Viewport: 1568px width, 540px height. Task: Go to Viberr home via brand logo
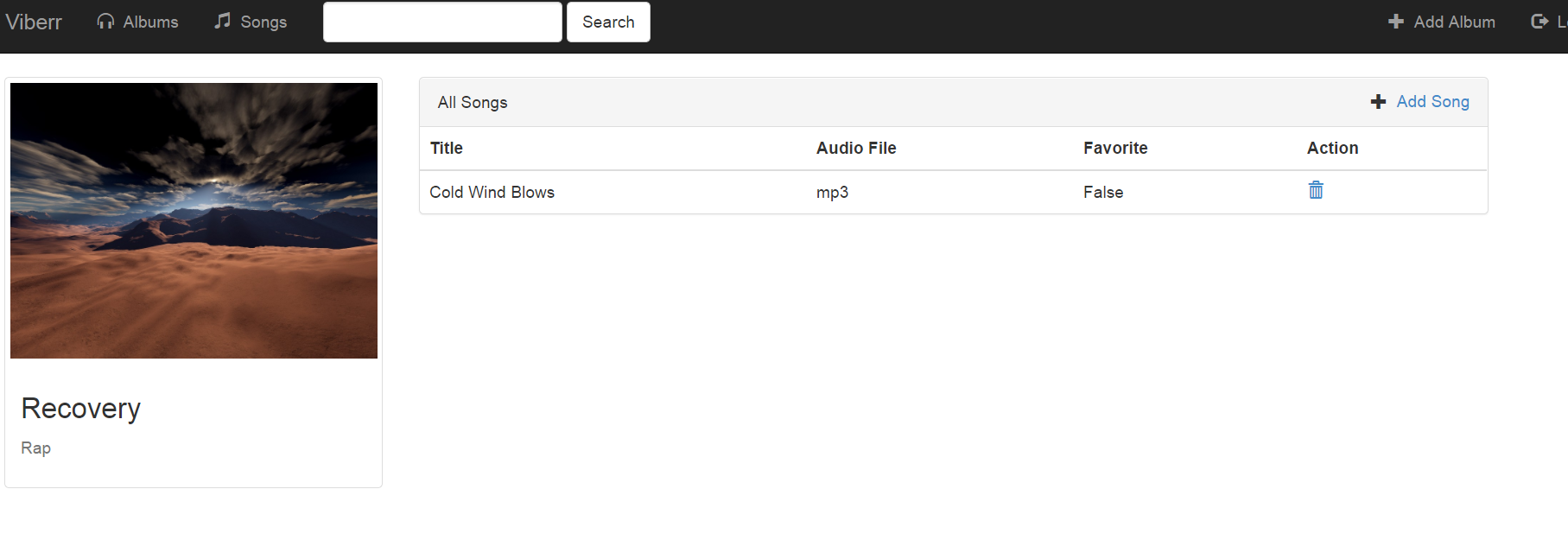[x=34, y=22]
